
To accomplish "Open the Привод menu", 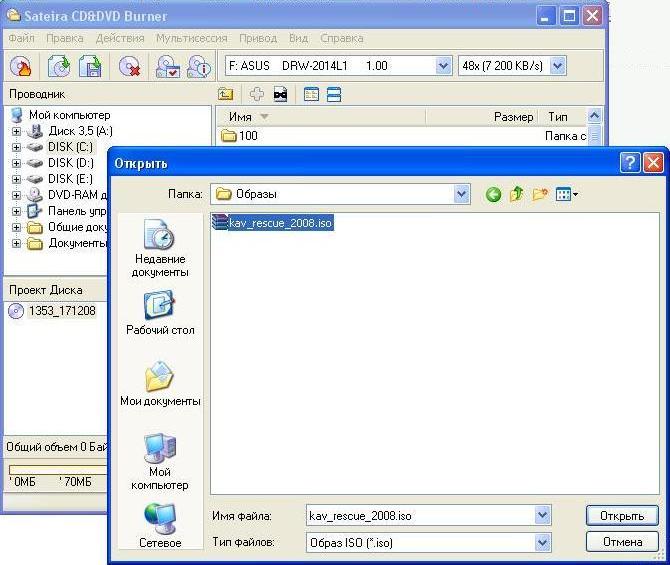I will pyautogui.click(x=258, y=38).
